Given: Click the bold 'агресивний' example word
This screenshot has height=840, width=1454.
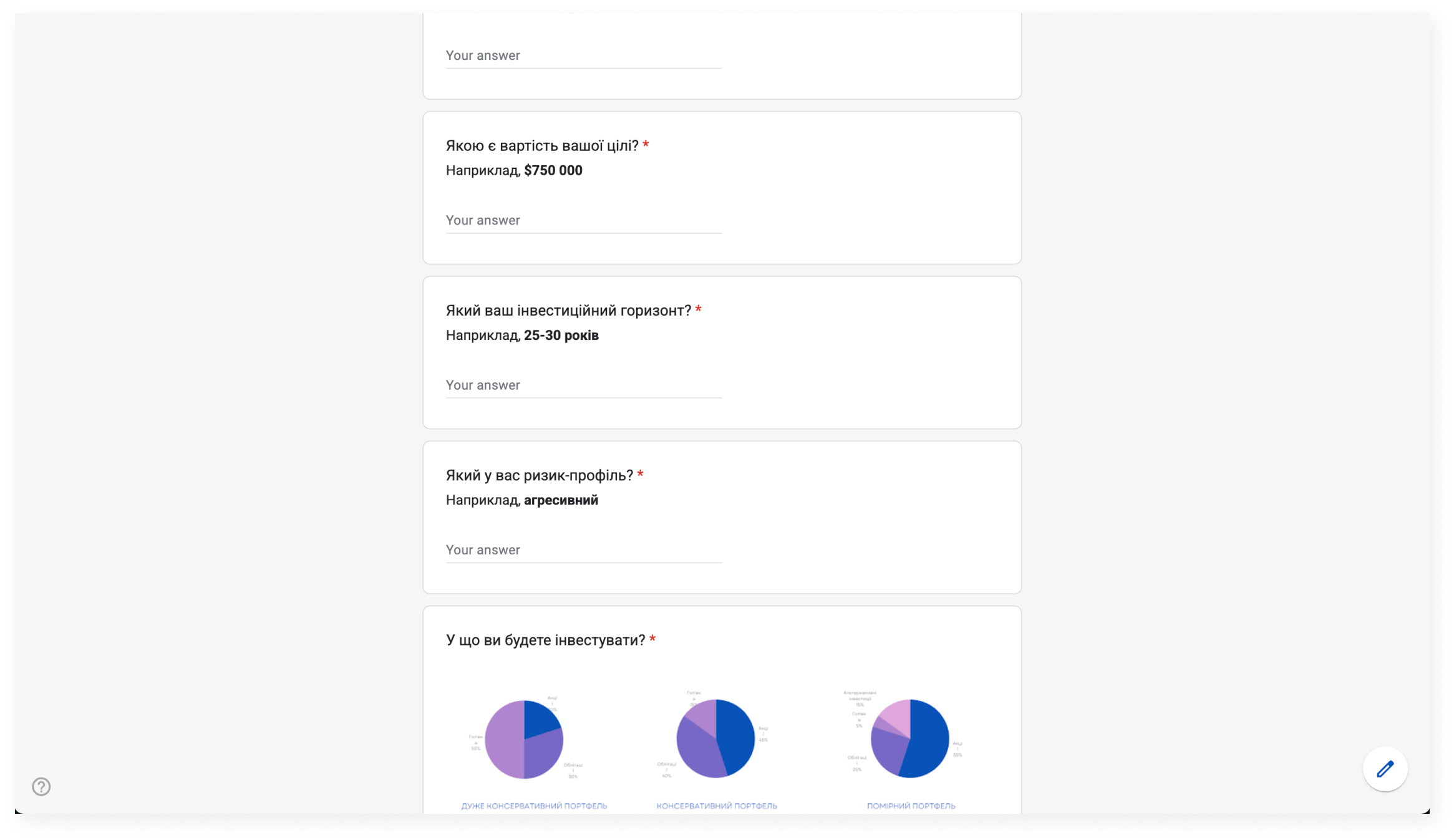Looking at the screenshot, I should click(x=561, y=500).
